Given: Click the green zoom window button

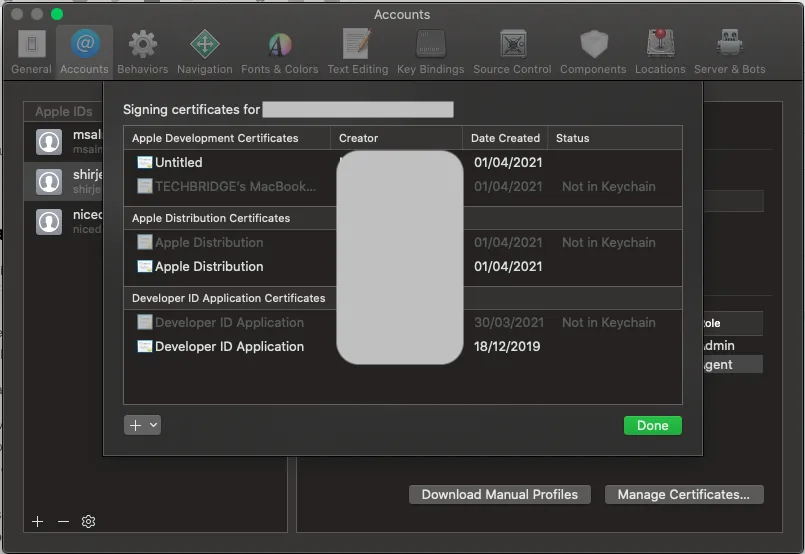Looking at the screenshot, I should (57, 14).
